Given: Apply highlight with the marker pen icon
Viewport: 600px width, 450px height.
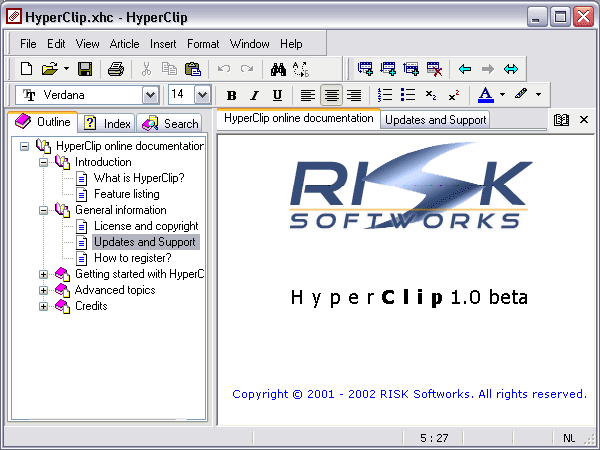Looking at the screenshot, I should point(521,94).
